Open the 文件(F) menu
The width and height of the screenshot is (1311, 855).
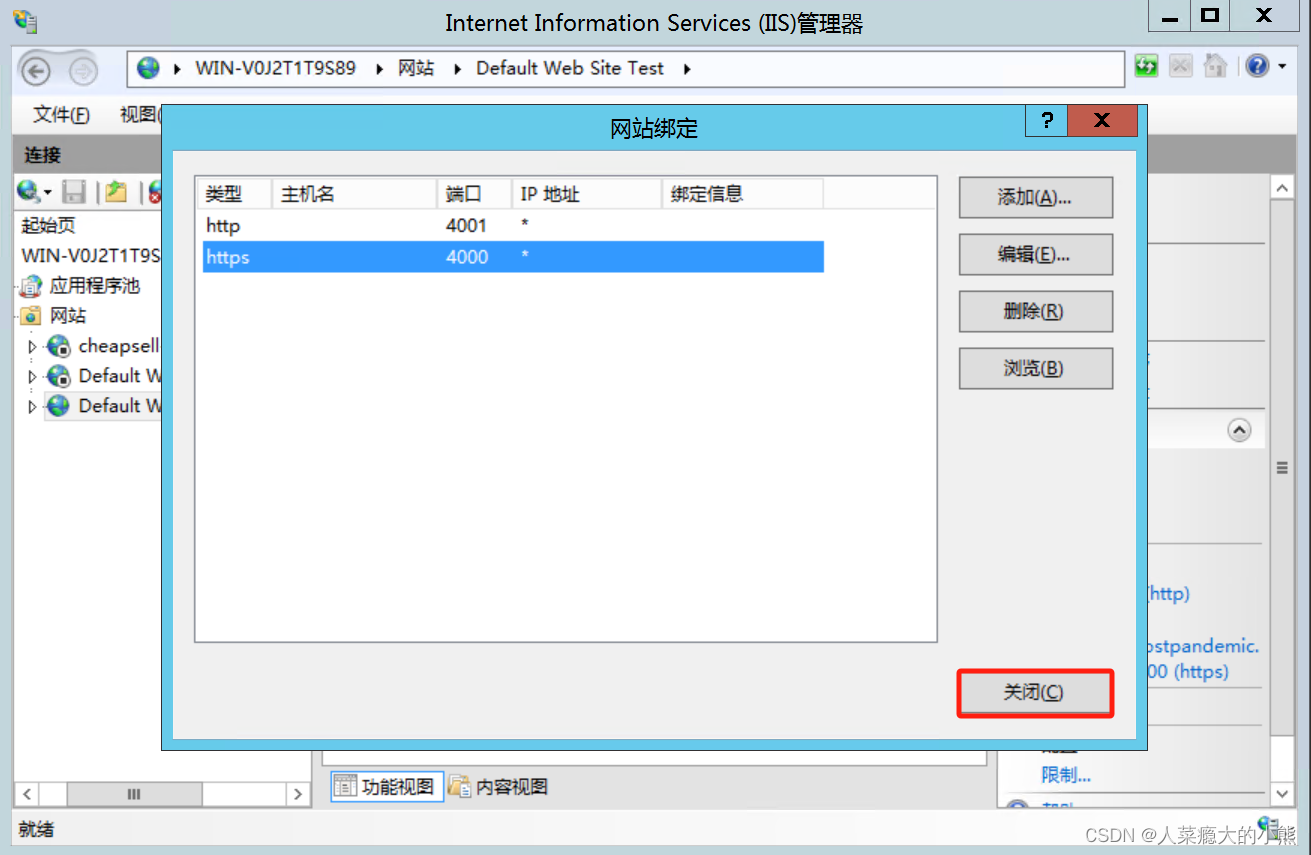click(x=61, y=115)
